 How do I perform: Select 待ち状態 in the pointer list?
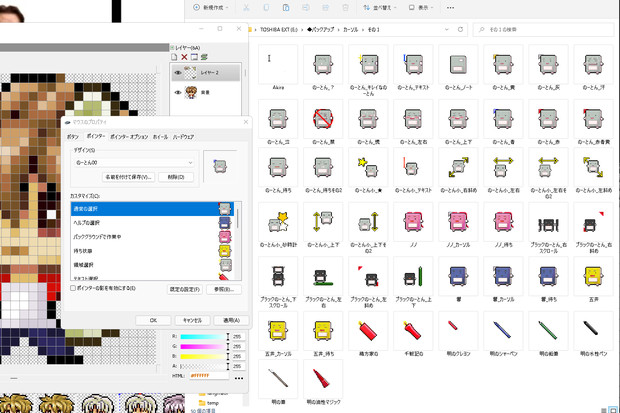(x=152, y=251)
